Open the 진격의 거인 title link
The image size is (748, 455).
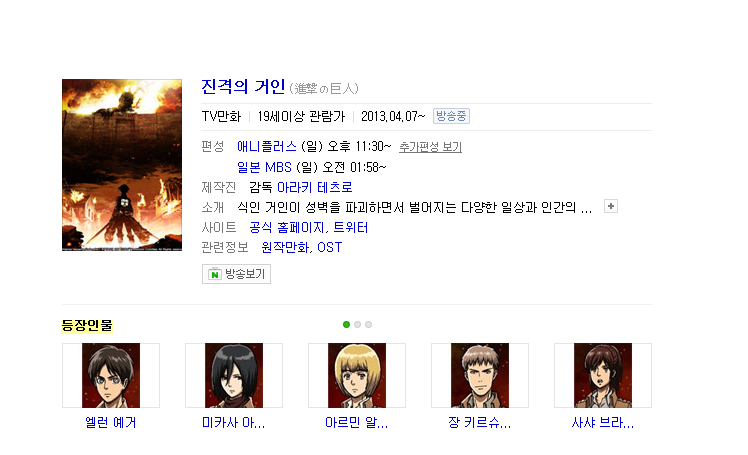tap(243, 87)
